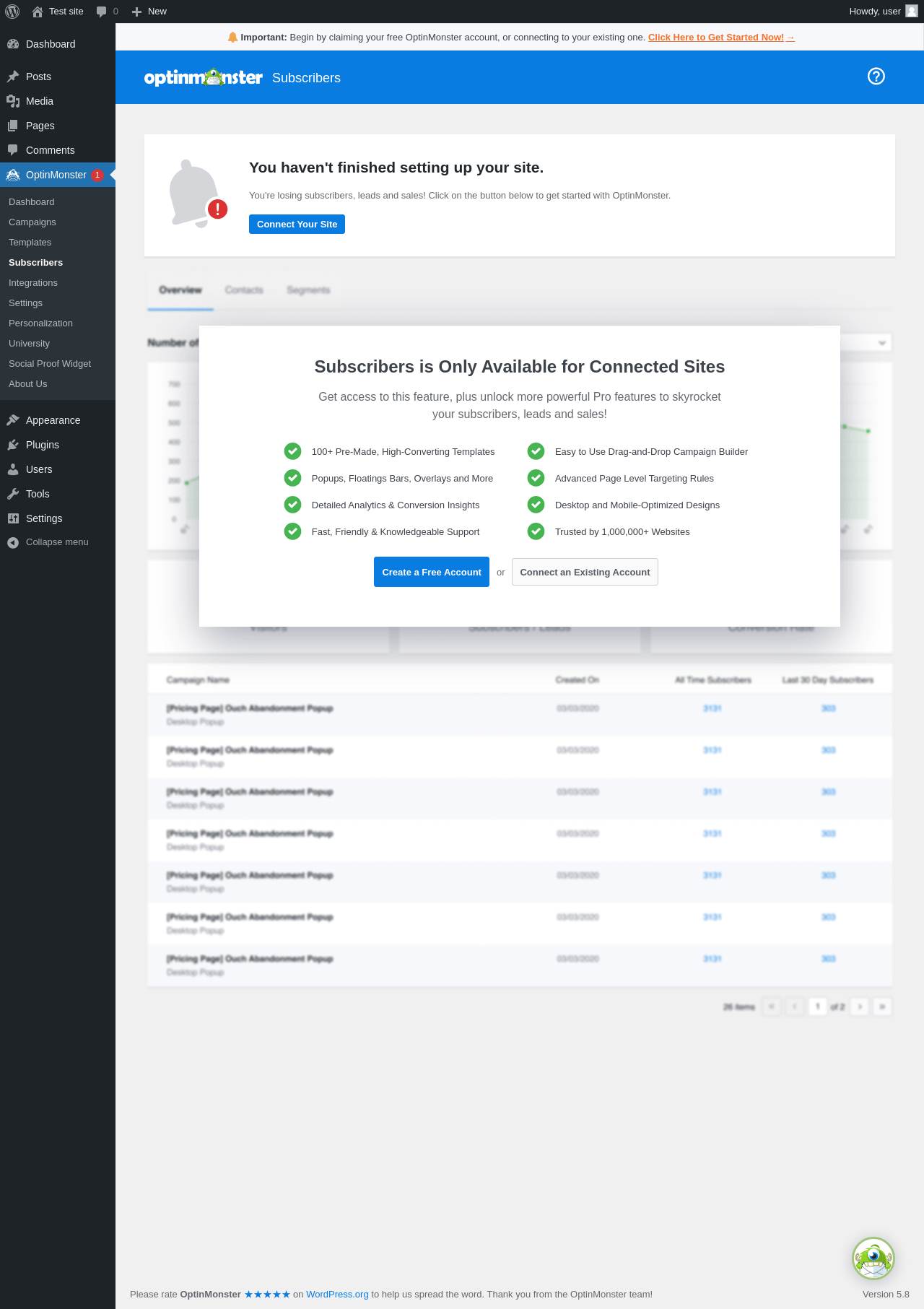
Task: Open Test site home icon link
Action: point(38,12)
